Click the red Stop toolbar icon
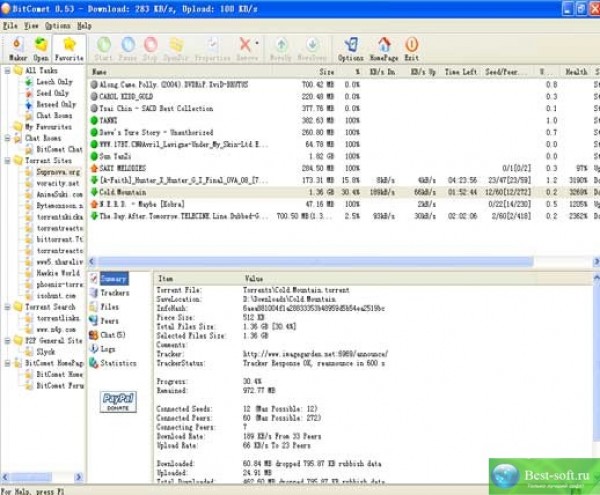 click(150, 49)
